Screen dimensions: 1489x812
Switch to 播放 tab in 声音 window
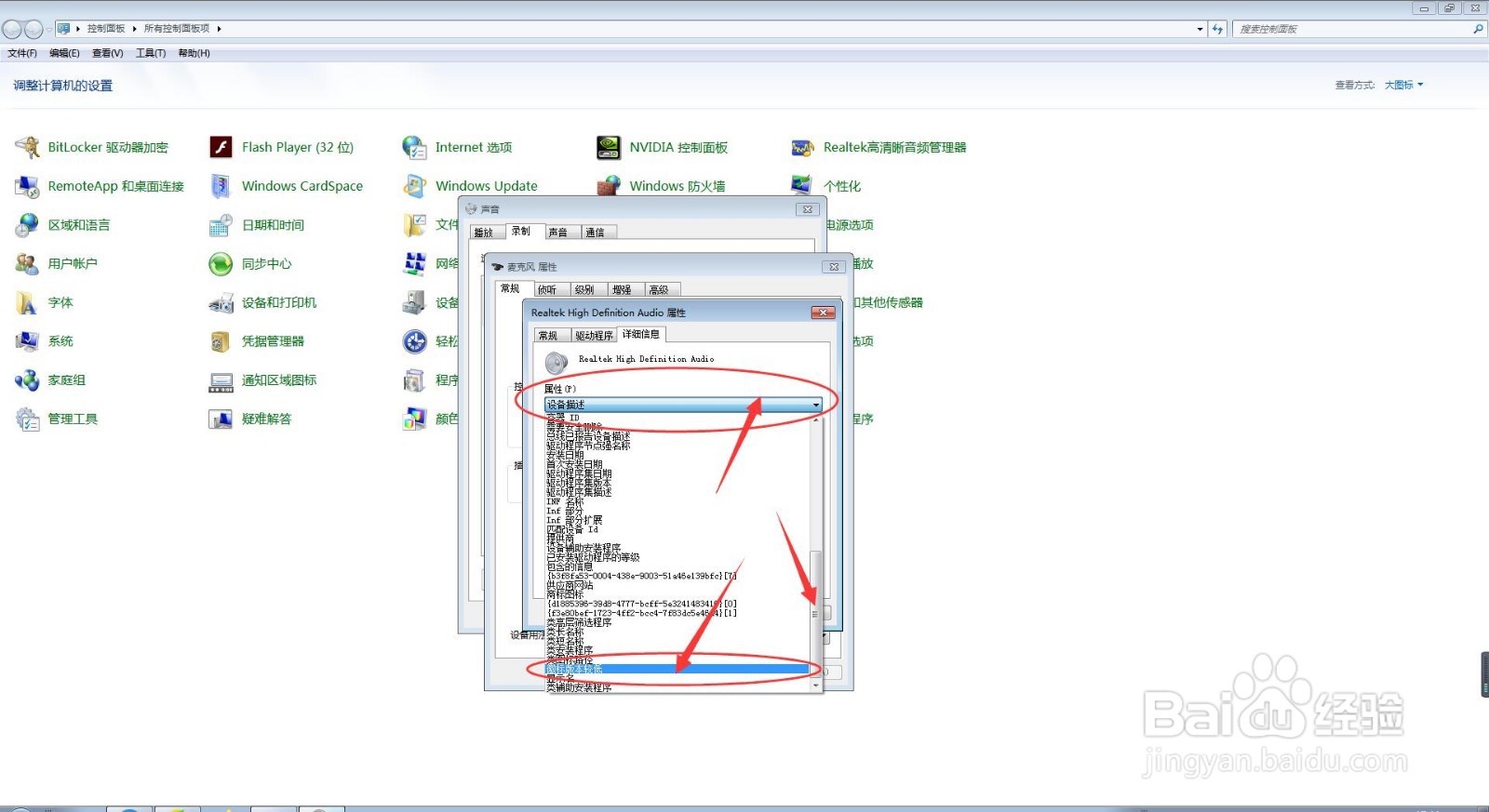[487, 233]
